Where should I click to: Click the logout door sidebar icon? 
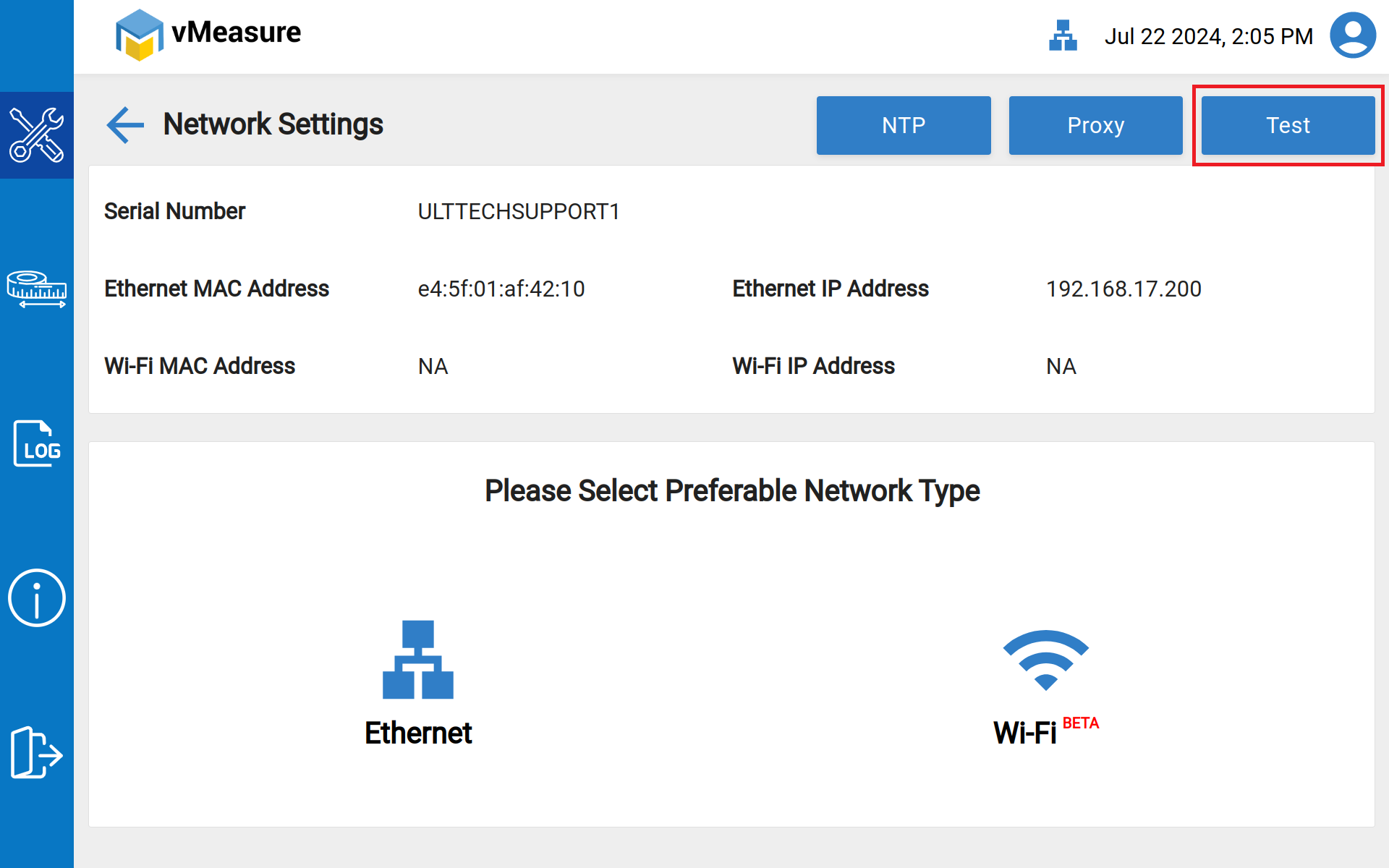(36, 752)
